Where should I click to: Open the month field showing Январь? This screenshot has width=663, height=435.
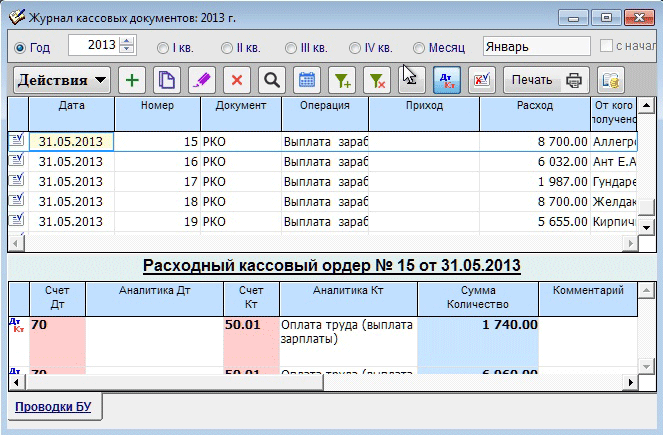537,46
